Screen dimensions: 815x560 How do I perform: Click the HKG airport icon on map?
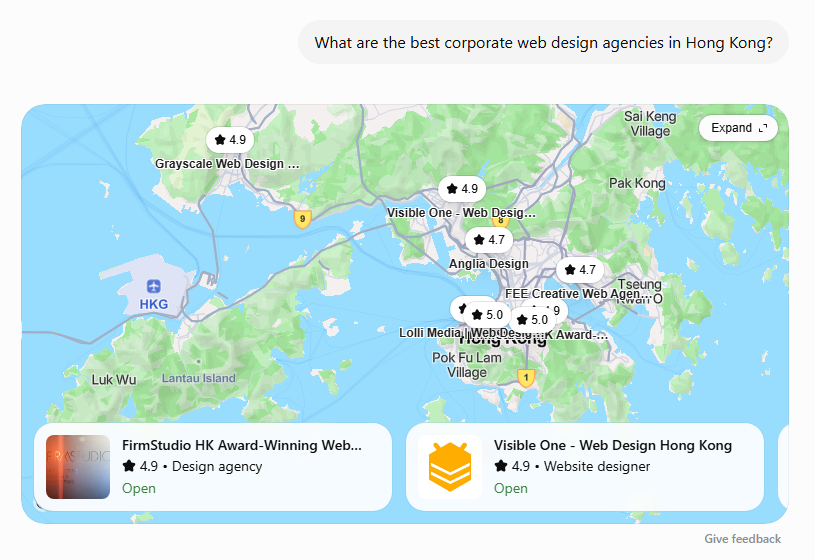coord(153,286)
